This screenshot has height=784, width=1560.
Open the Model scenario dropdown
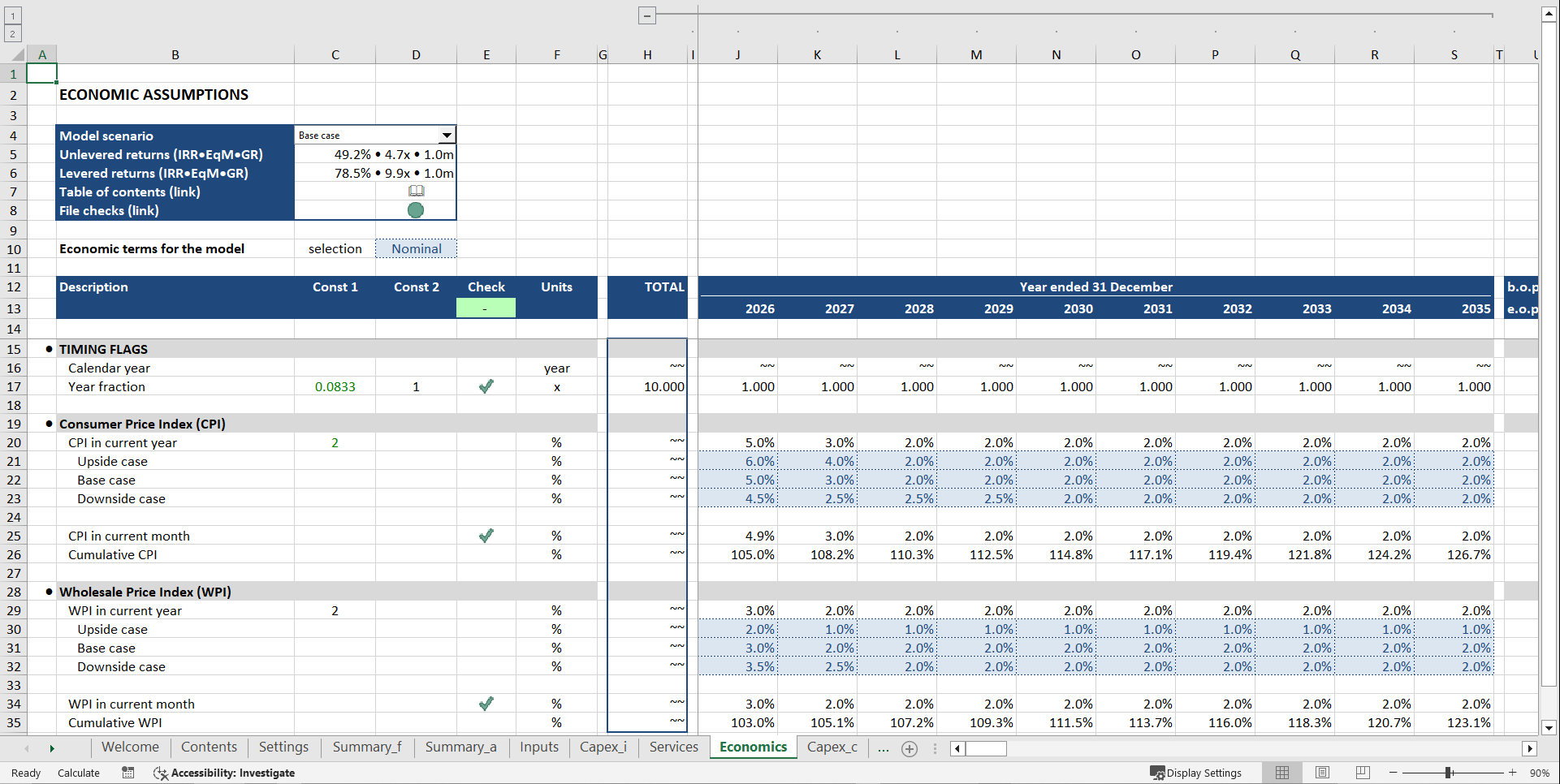click(447, 135)
